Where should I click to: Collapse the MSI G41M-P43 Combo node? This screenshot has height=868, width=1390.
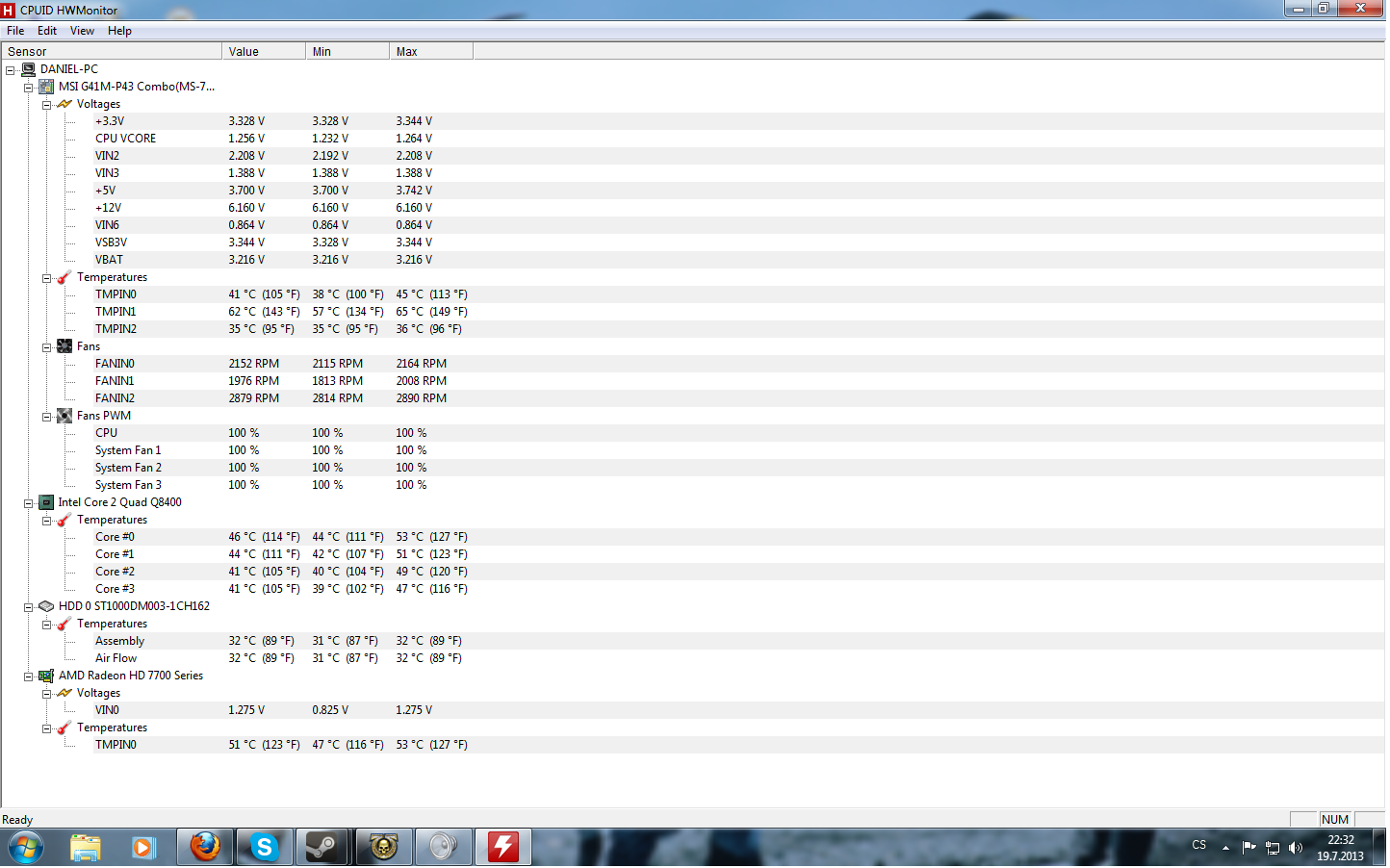pos(29,88)
